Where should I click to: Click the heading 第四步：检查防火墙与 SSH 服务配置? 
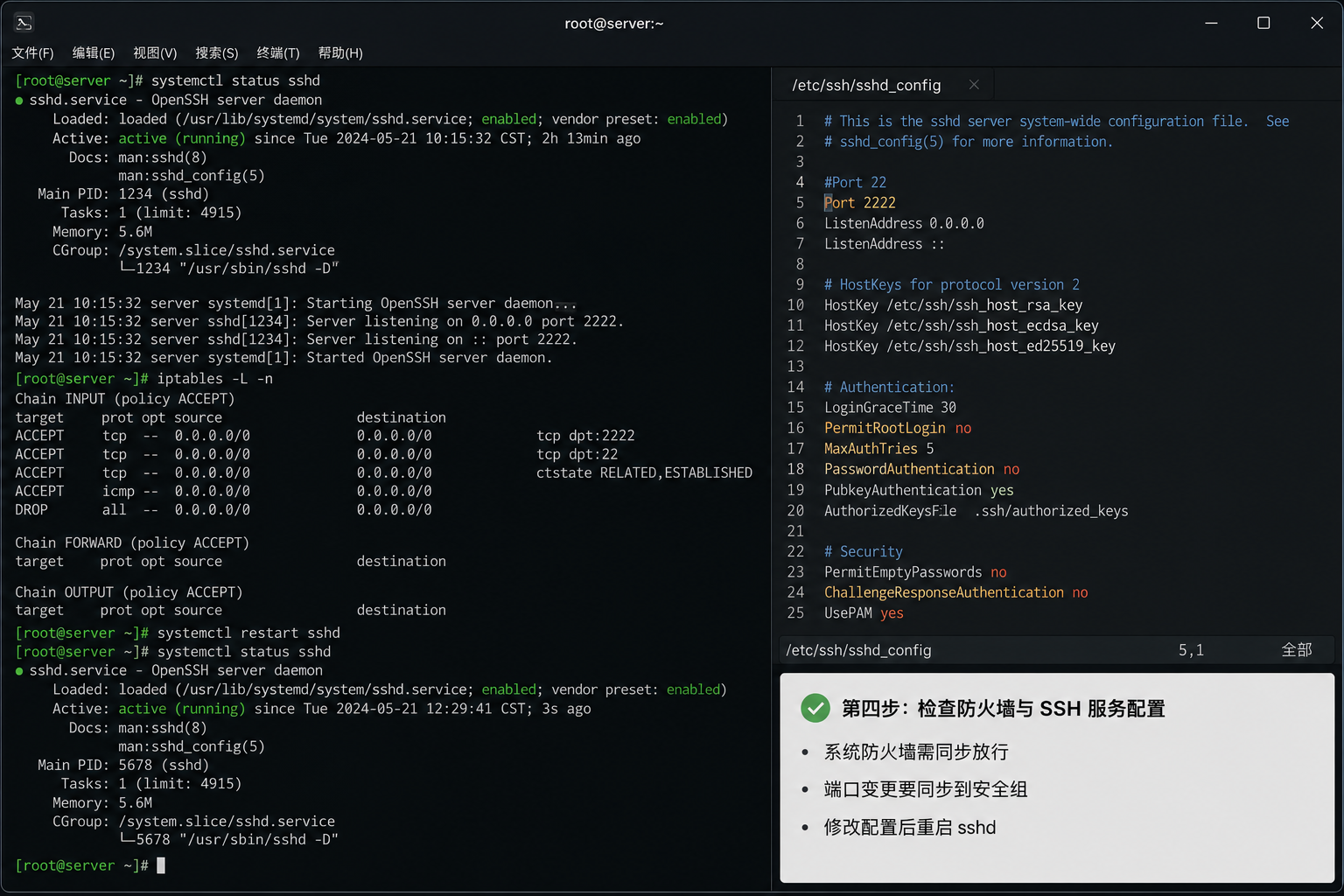pos(1004,708)
